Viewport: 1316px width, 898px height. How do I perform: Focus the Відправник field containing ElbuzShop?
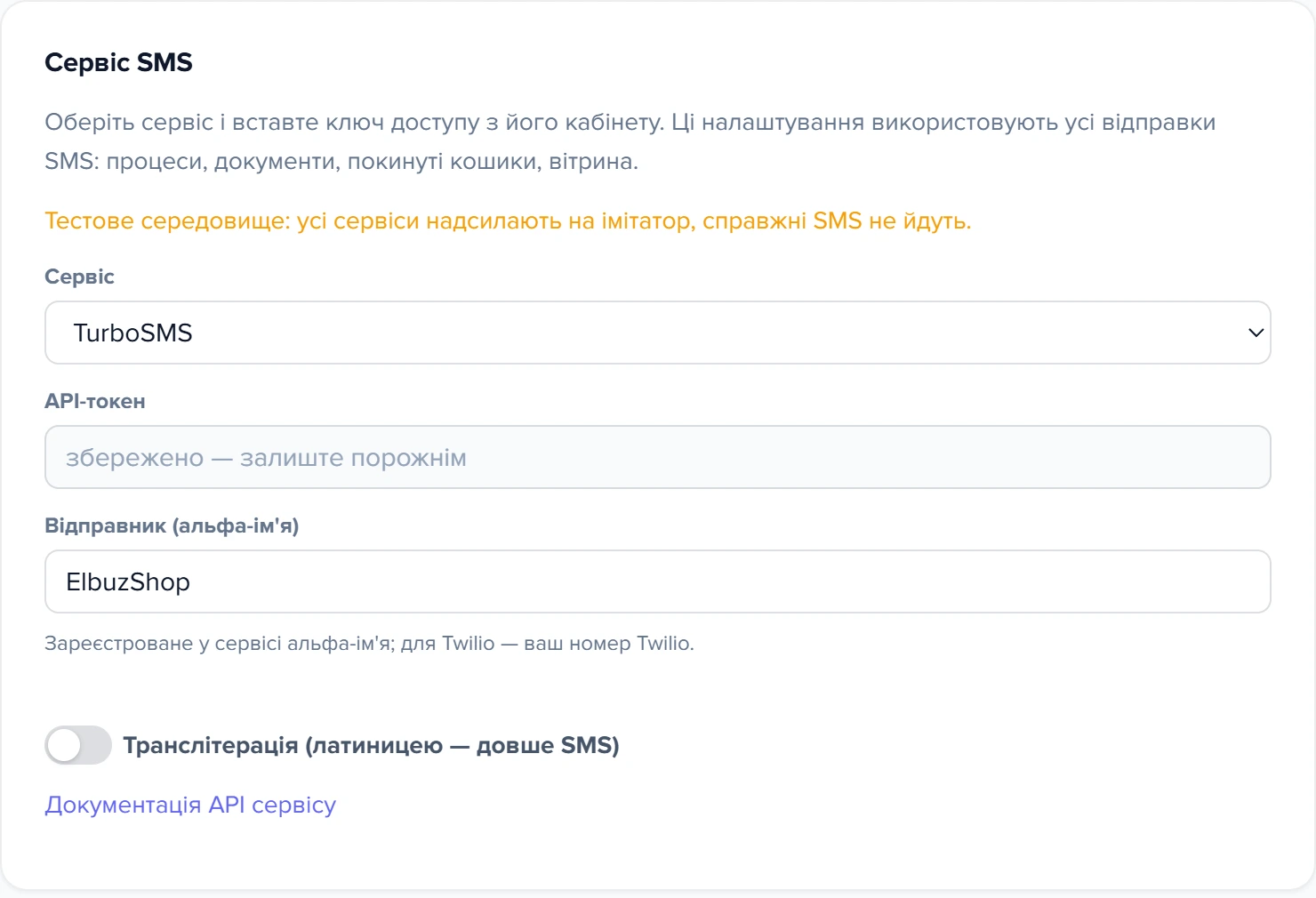click(x=657, y=581)
